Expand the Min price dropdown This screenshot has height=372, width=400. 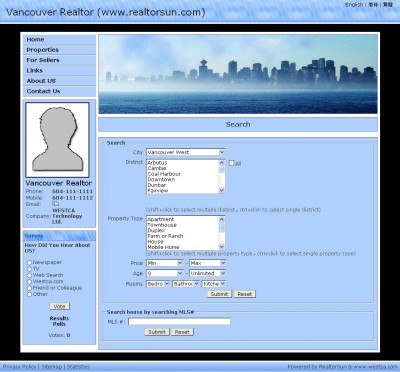165,263
